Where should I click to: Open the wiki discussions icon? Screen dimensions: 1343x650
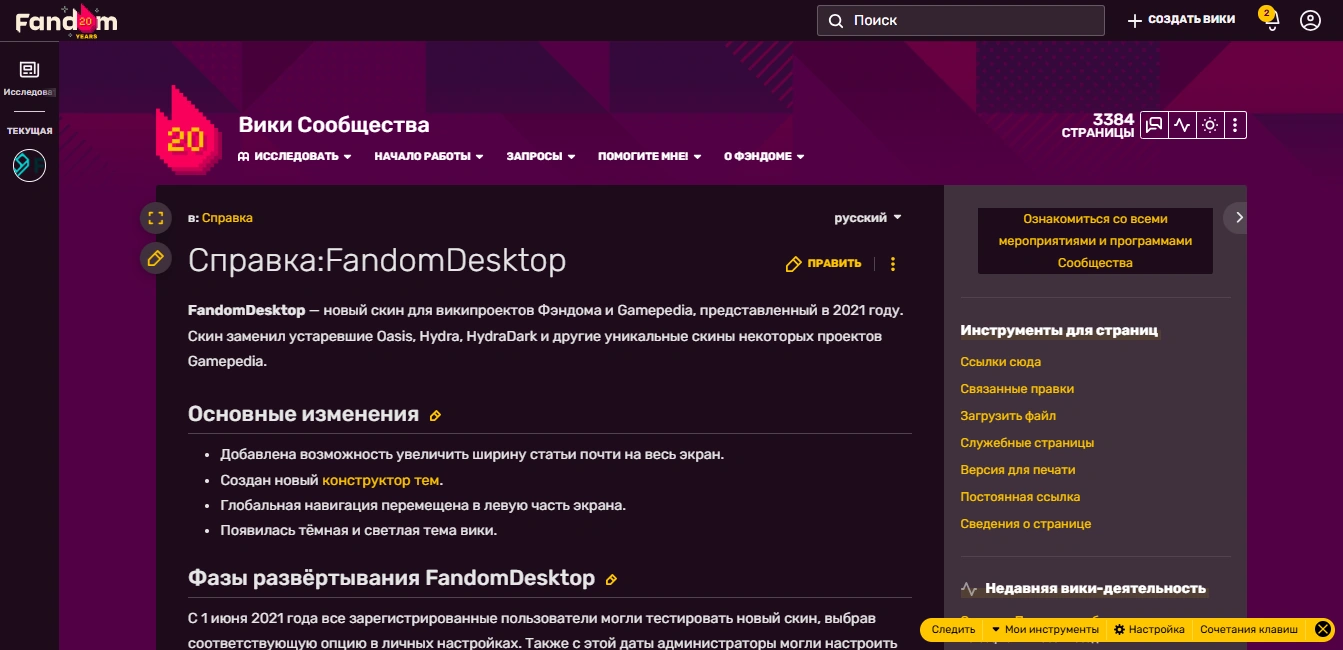pyautogui.click(x=1155, y=125)
